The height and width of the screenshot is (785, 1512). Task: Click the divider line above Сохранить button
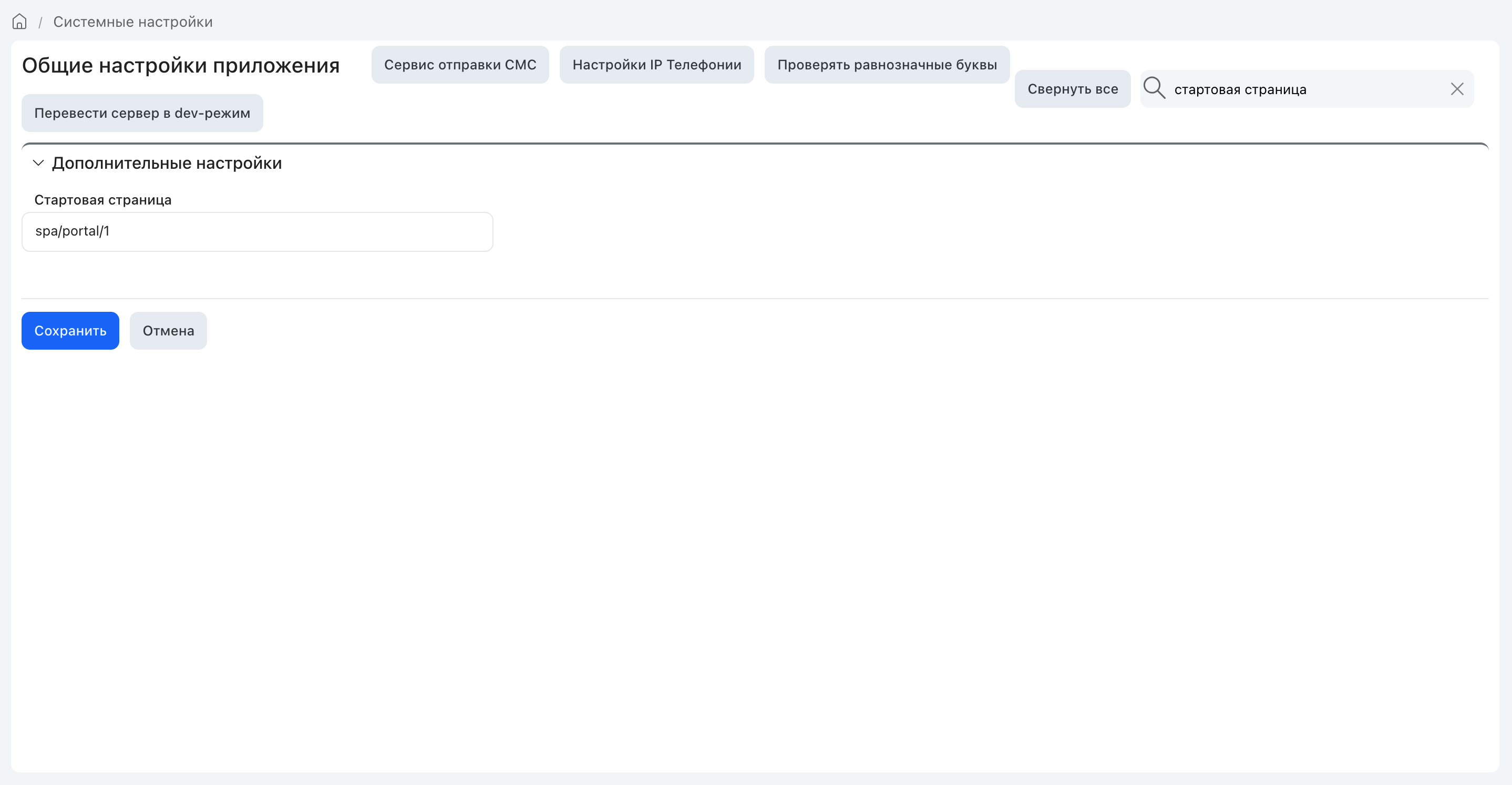point(755,298)
